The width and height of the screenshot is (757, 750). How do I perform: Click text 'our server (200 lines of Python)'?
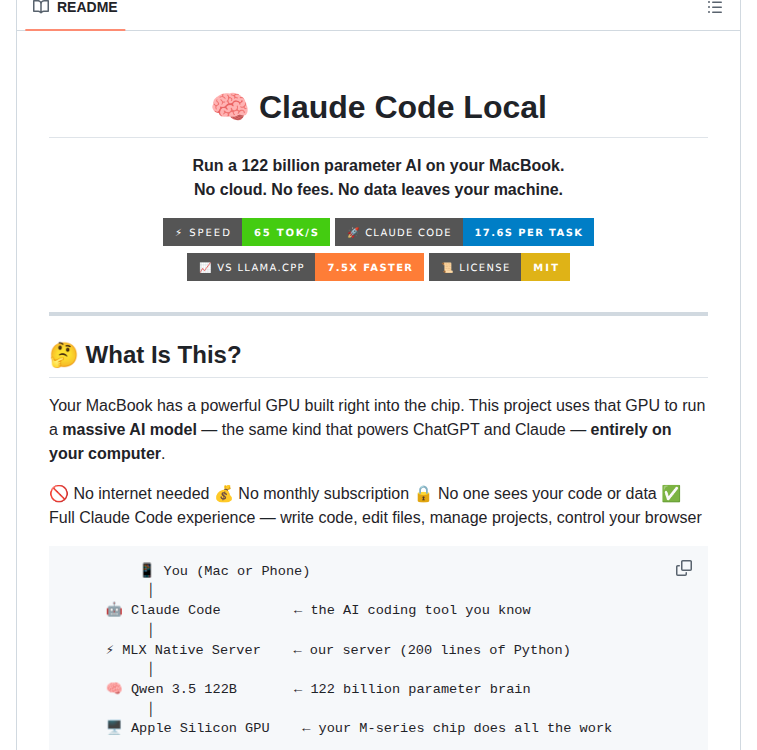click(440, 650)
